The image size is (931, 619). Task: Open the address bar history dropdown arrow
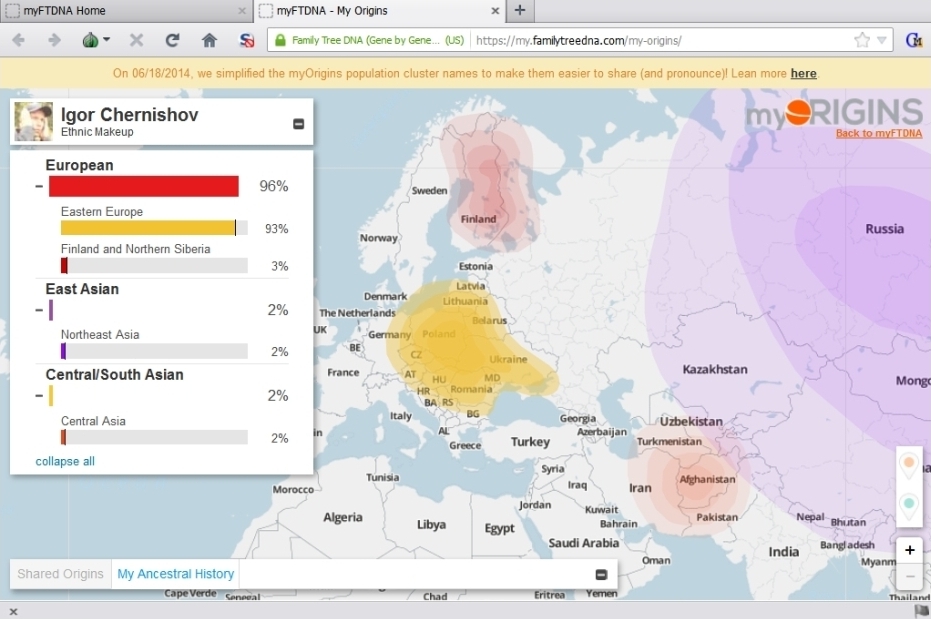(x=882, y=40)
